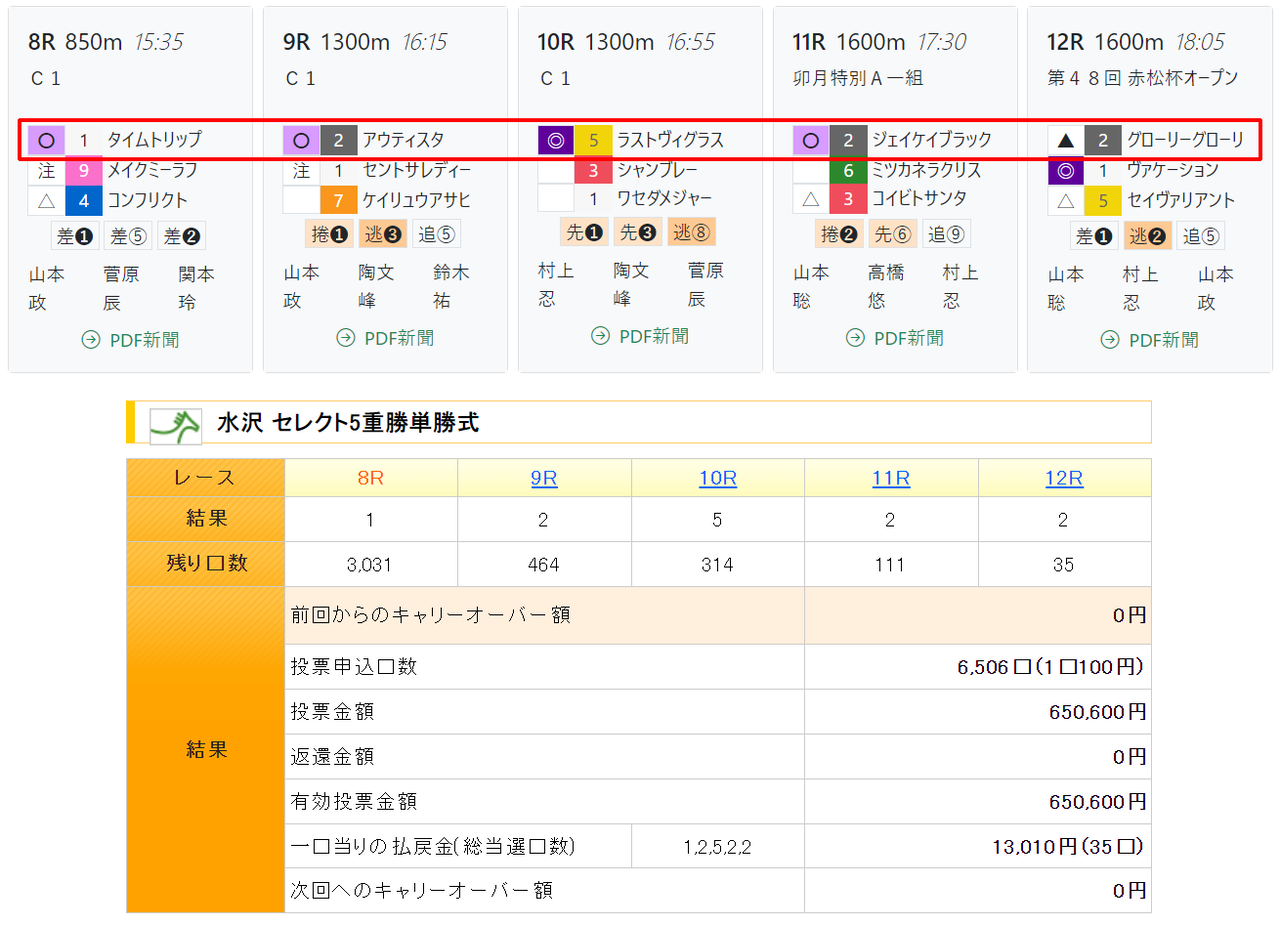Click the 差❷ tag in the 8R card
This screenshot has width=1280, height=925.
[181, 236]
